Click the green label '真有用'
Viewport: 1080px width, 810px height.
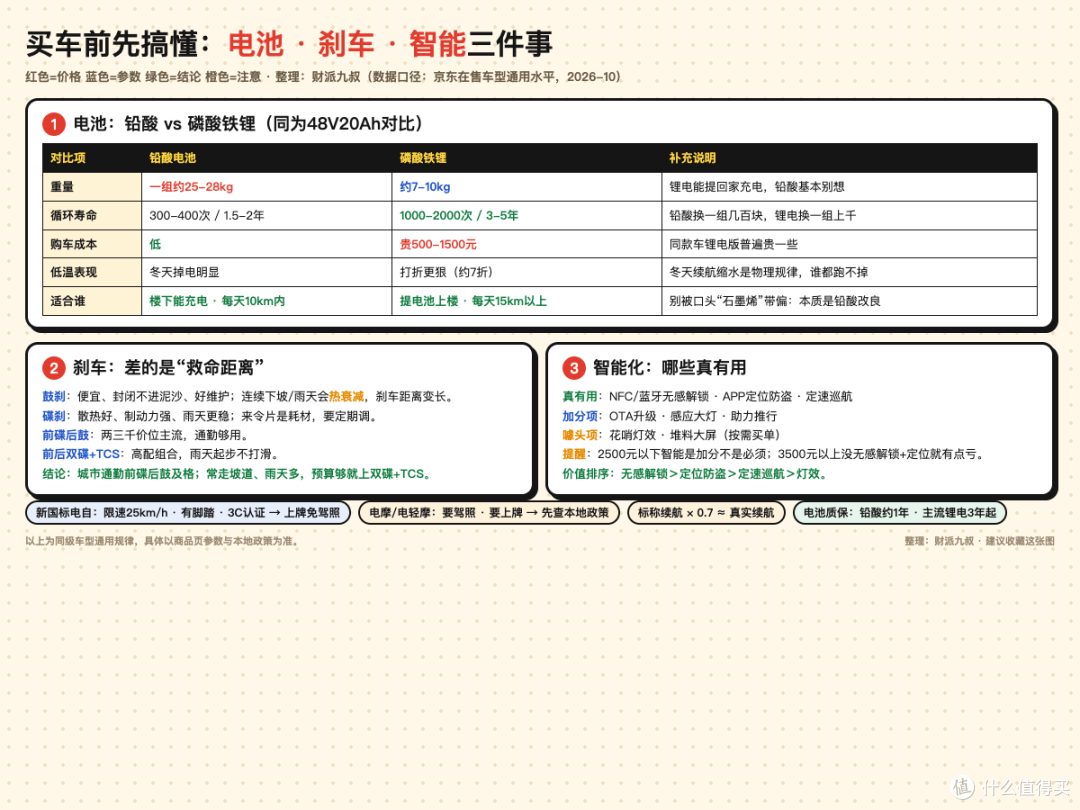pyautogui.click(x=579, y=397)
